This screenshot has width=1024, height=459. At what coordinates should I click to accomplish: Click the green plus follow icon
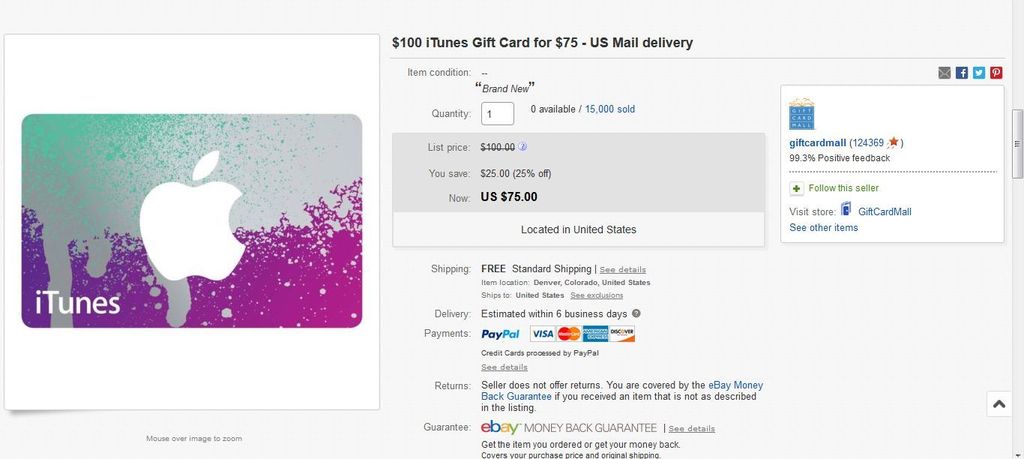(796, 188)
